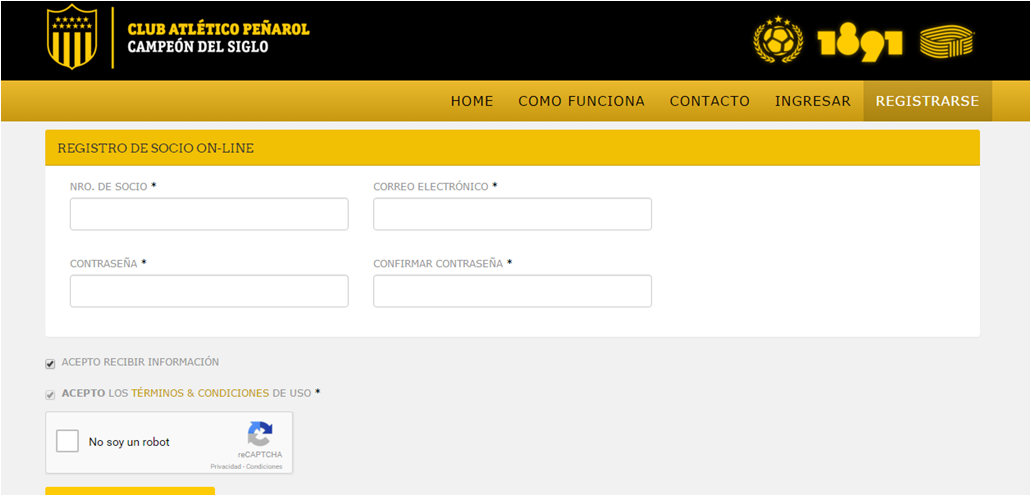1031x496 pixels.
Task: Click ACEPTO RECIBIR INFORMACIÓN label text
Action: coord(140,362)
